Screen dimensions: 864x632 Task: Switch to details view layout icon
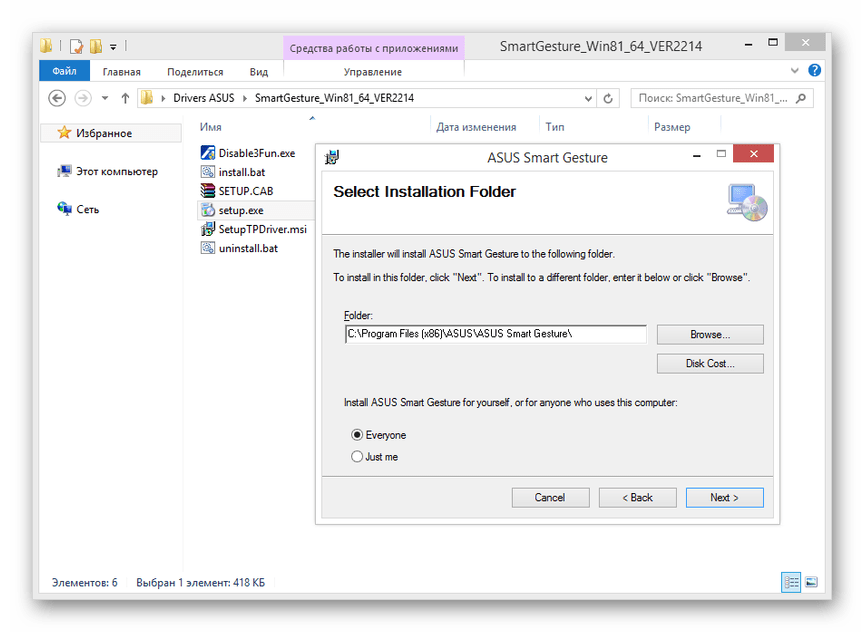click(792, 582)
